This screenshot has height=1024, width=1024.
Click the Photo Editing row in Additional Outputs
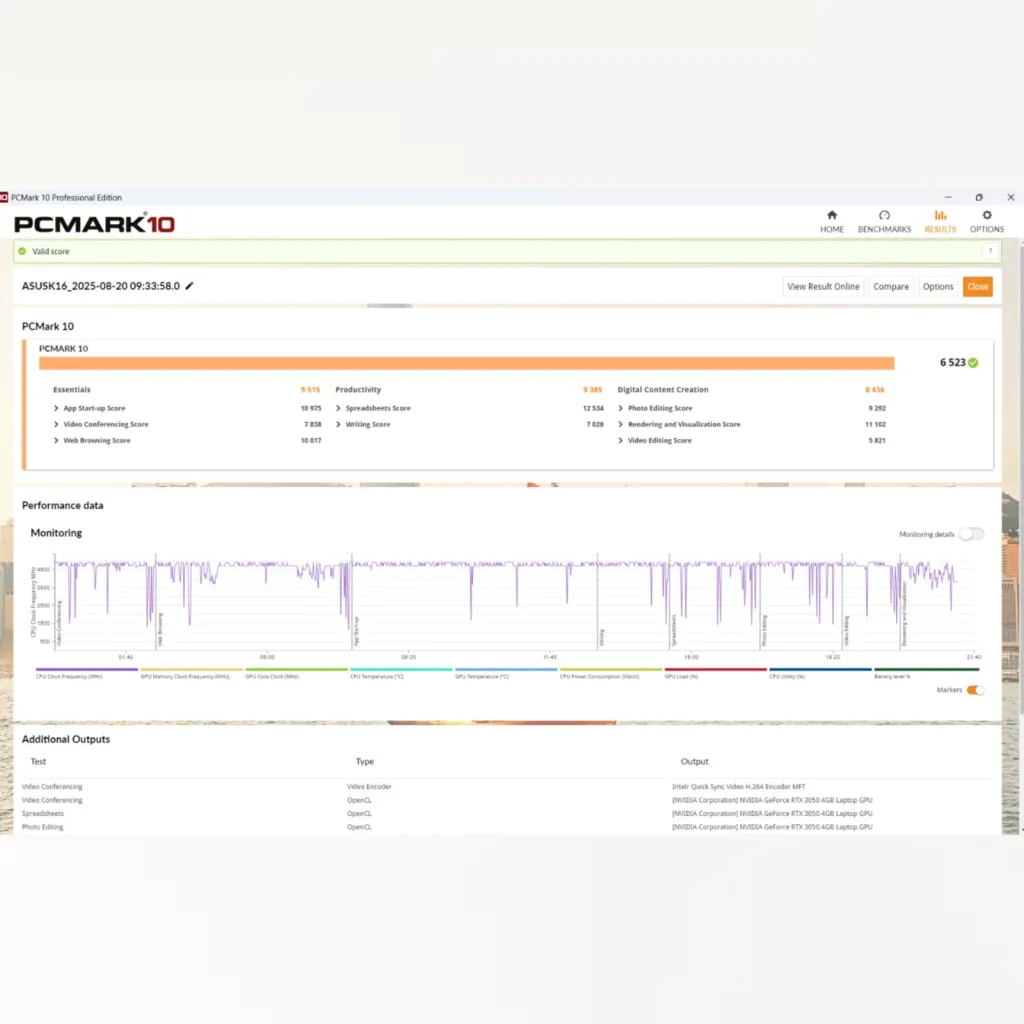[x=506, y=827]
